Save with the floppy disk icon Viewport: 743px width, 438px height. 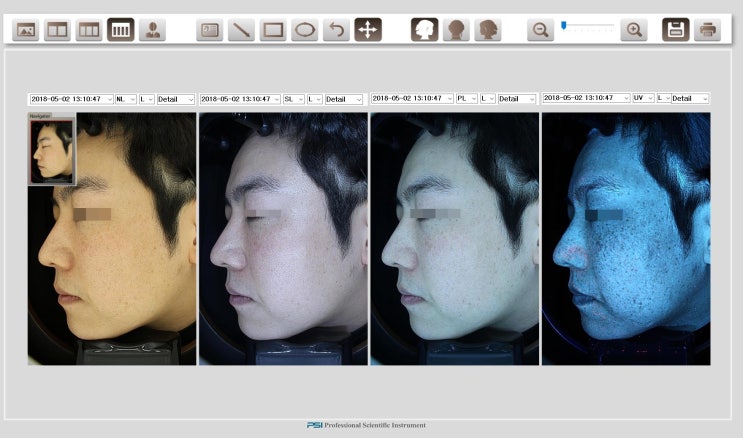pos(675,30)
